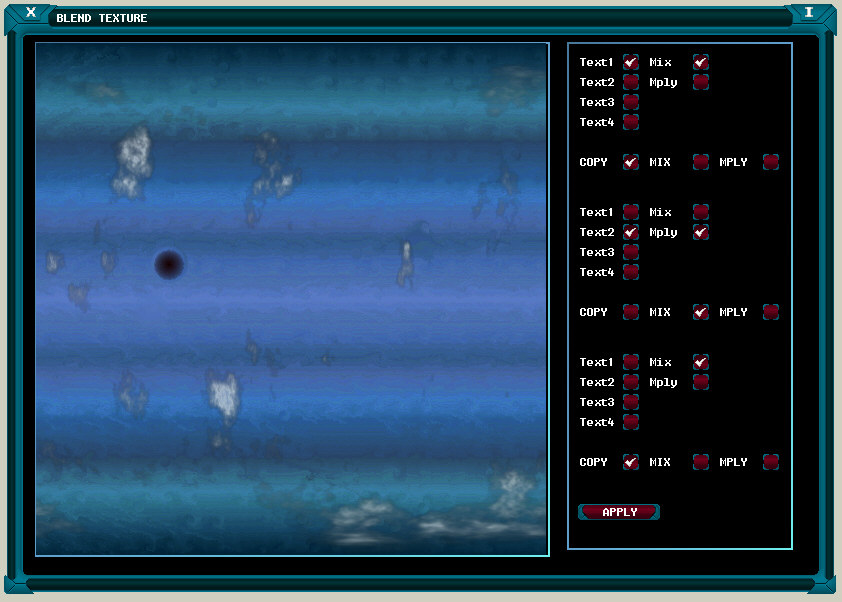Uncheck the first COPY checkbox
The image size is (842, 602).
click(x=631, y=162)
